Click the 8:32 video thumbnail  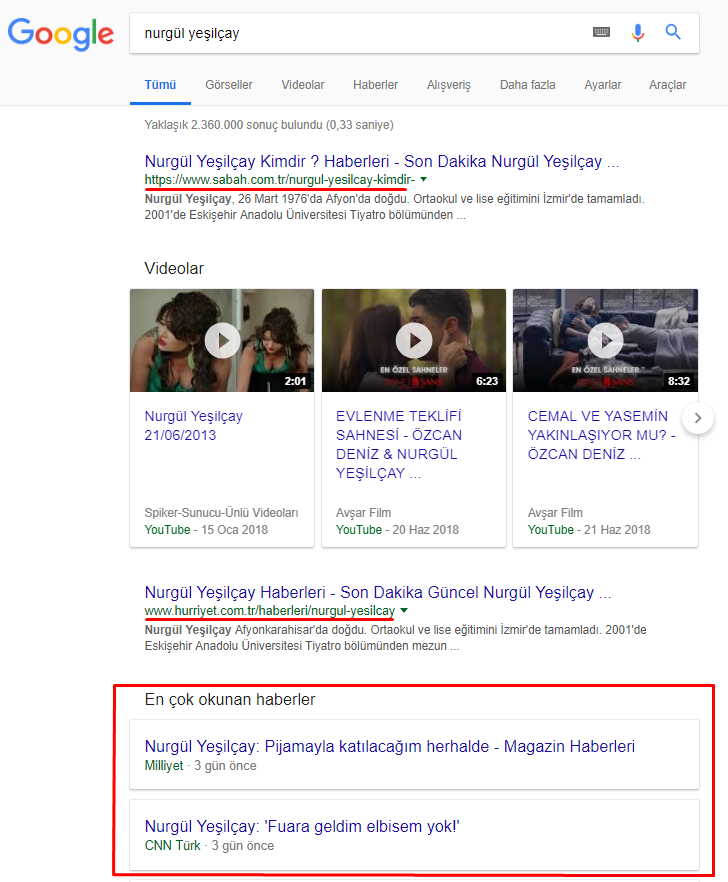605,340
